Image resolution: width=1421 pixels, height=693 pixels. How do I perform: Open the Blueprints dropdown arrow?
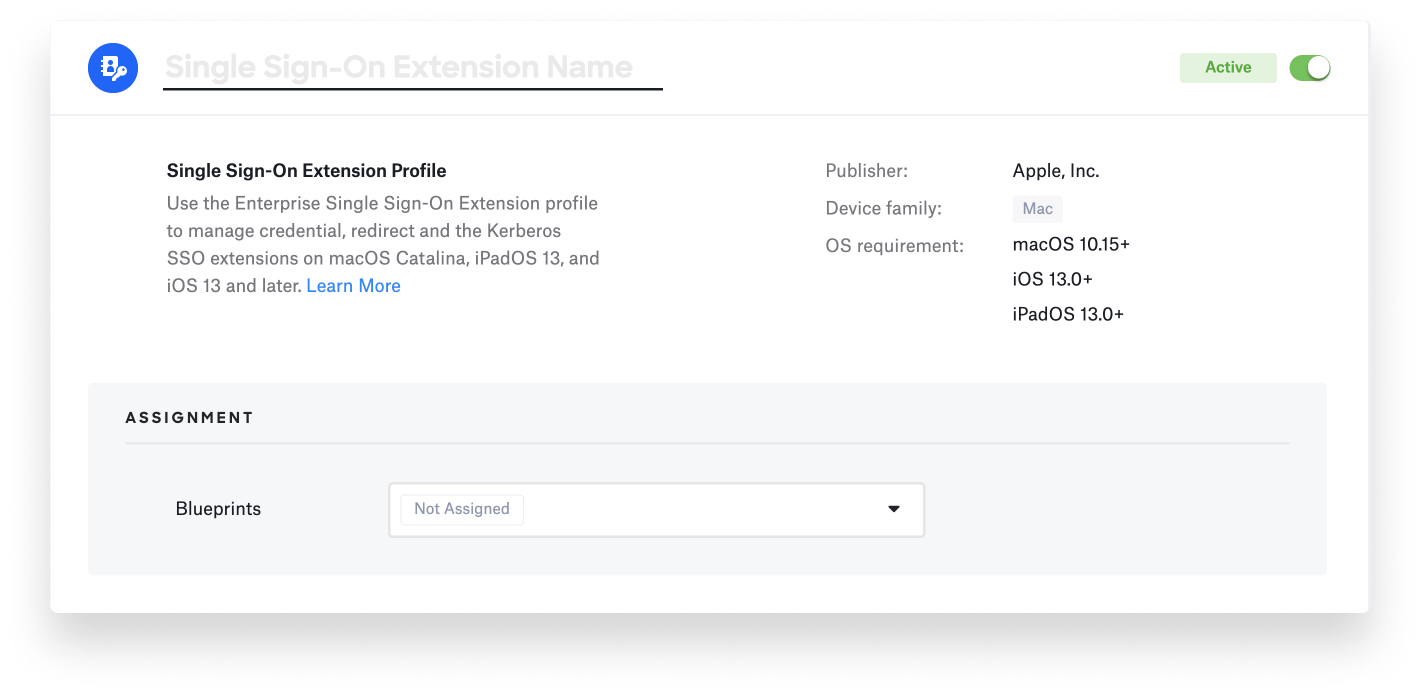[x=894, y=509]
